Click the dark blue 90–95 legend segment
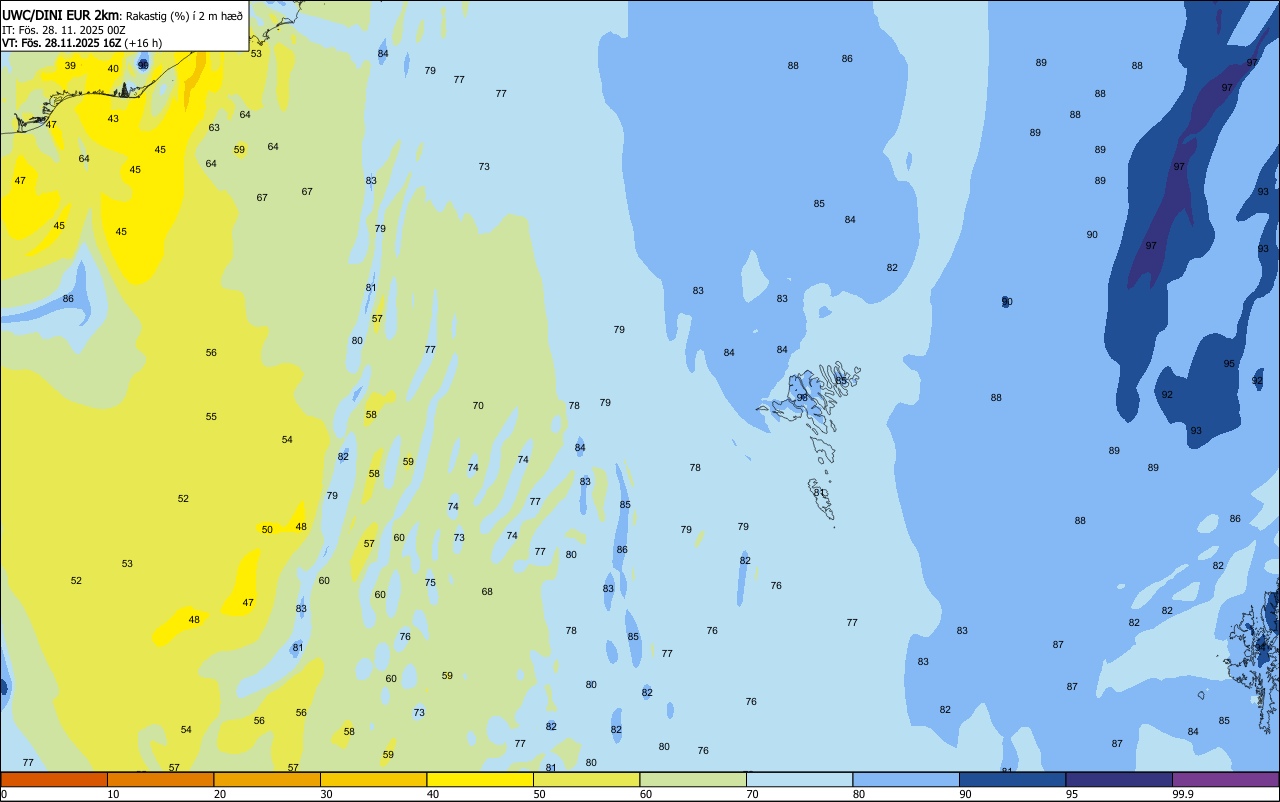 [x=1012, y=779]
